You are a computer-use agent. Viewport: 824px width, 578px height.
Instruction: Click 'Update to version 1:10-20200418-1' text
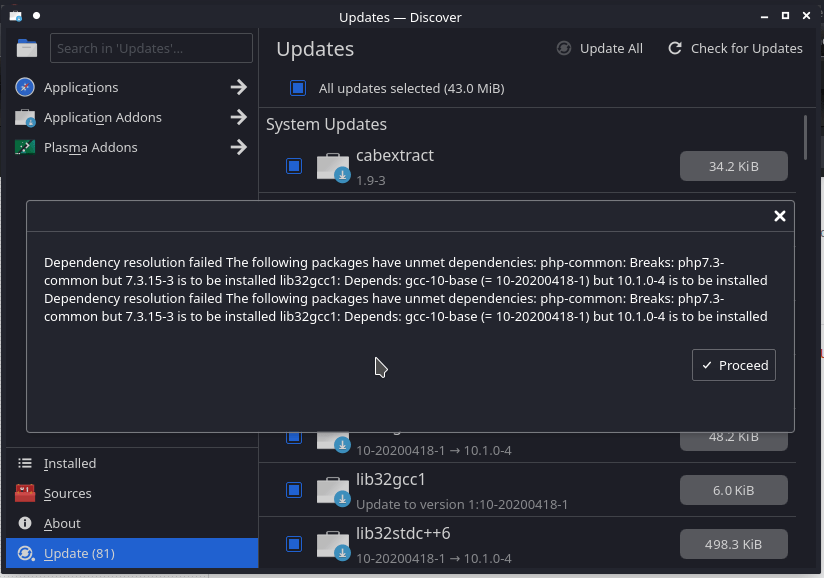(x=462, y=504)
